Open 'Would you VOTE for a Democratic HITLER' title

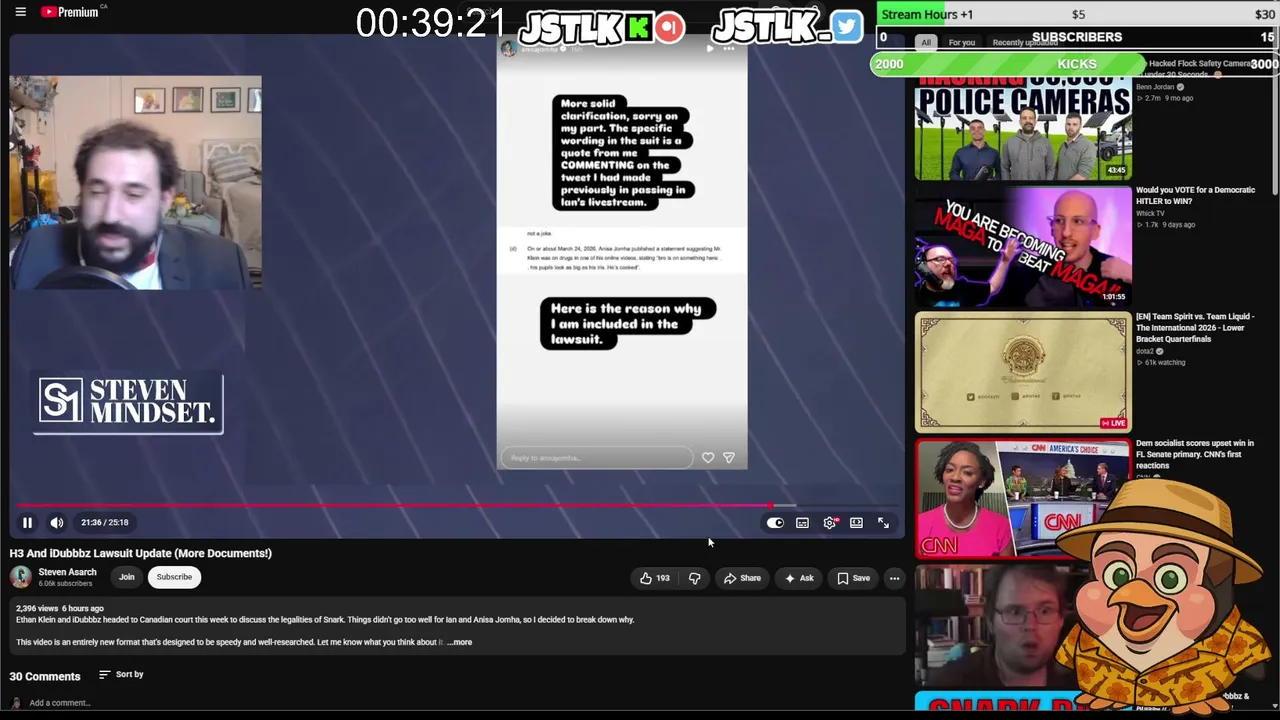click(x=1195, y=195)
